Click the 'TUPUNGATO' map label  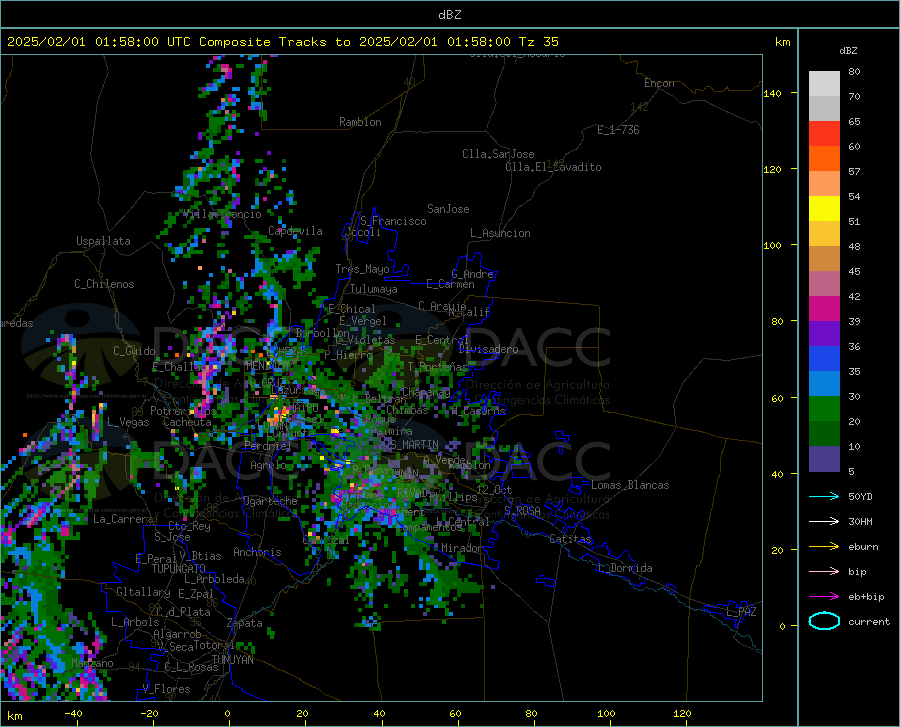[179, 569]
